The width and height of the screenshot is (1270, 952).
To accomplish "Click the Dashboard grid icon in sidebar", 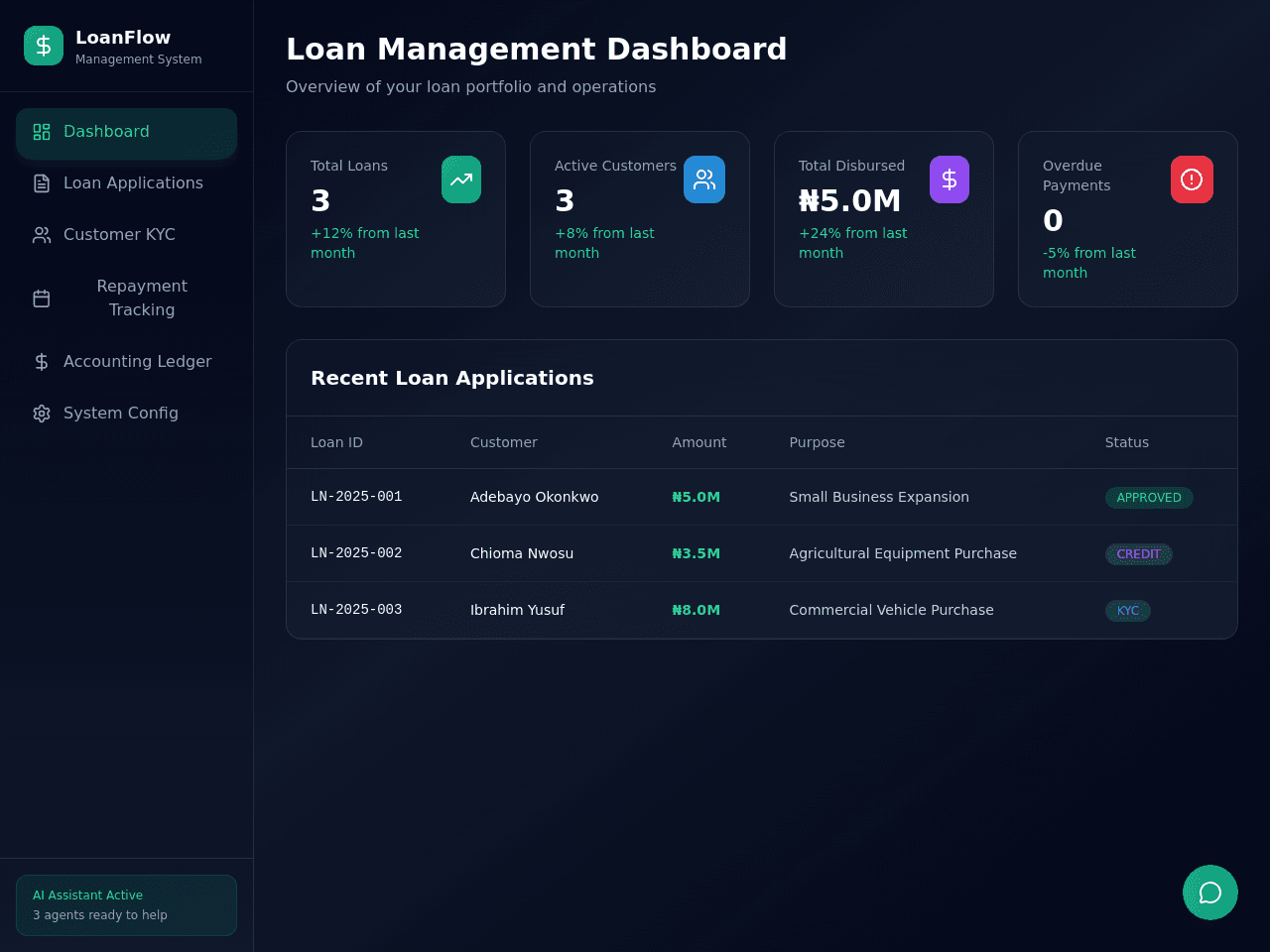I will click(x=42, y=132).
